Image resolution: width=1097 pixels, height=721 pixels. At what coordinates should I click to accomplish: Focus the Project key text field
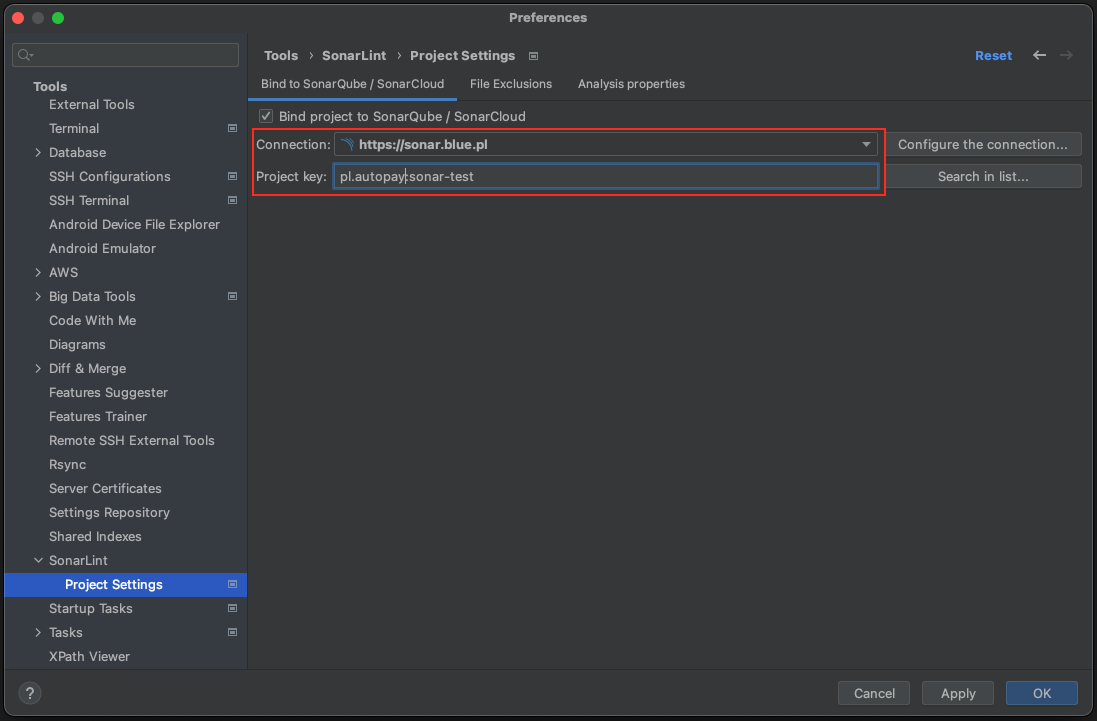tap(606, 177)
